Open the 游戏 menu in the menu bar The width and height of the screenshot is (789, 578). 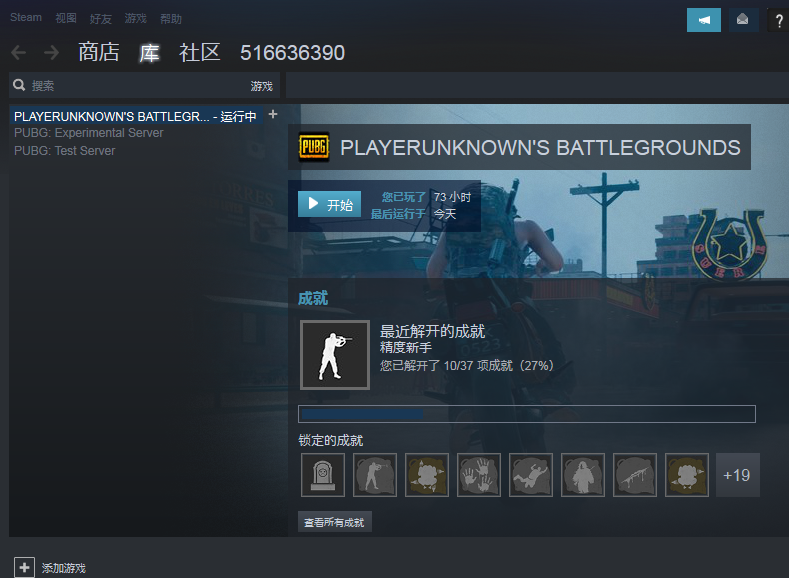[135, 19]
